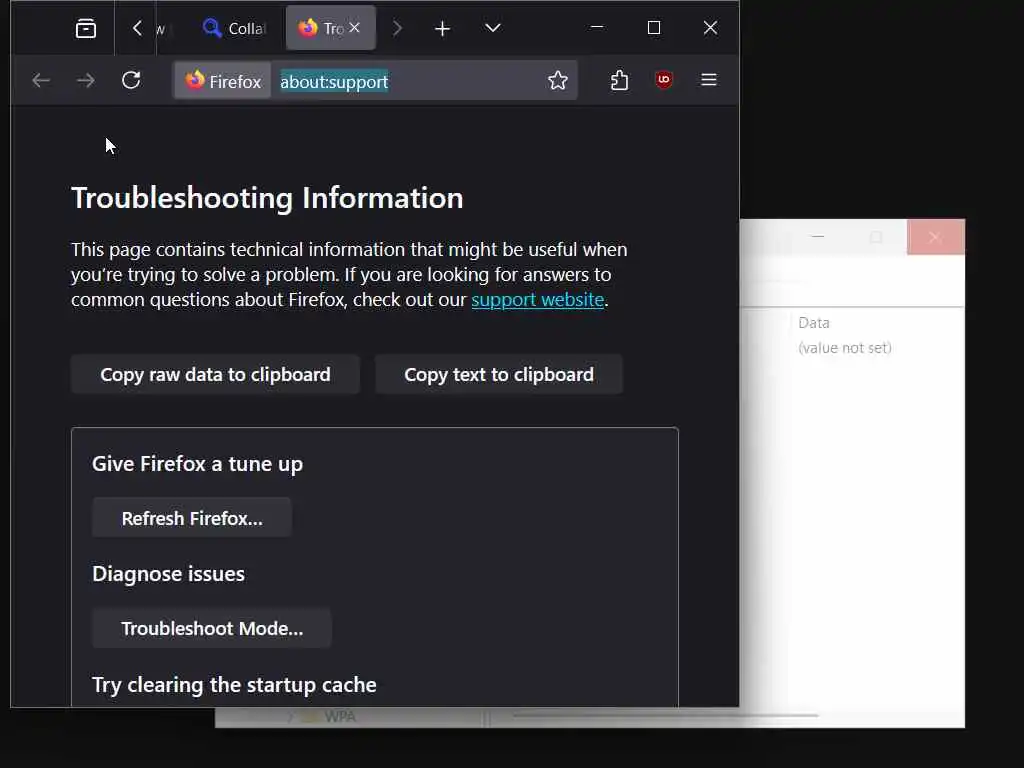Click Copy raw data to clipboard
The image size is (1024, 768).
pyautogui.click(x=215, y=374)
